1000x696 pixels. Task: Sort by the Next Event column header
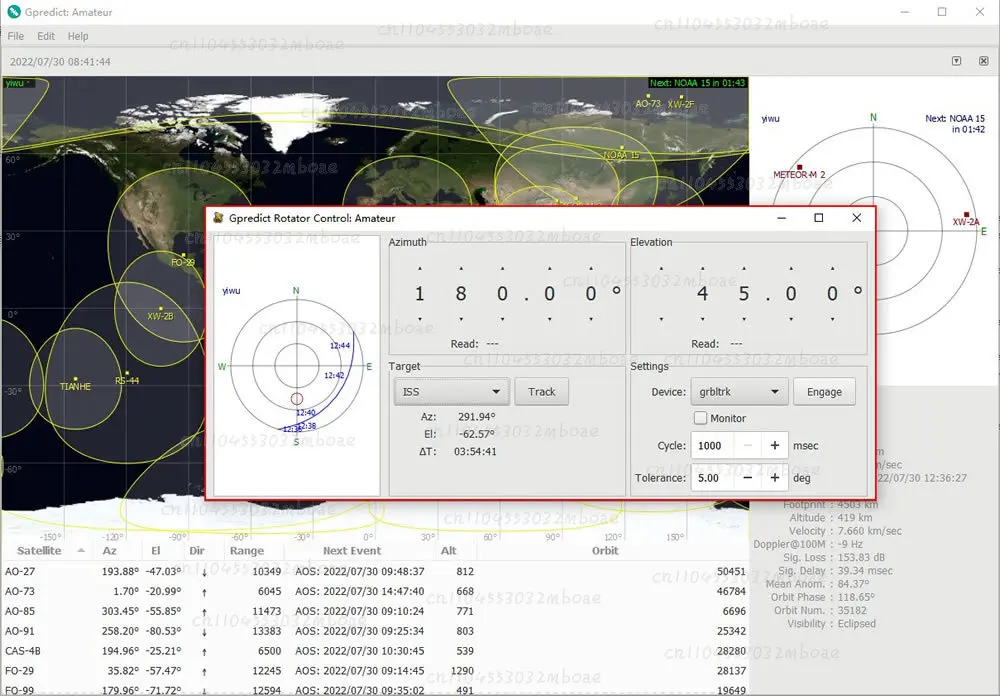pos(352,551)
